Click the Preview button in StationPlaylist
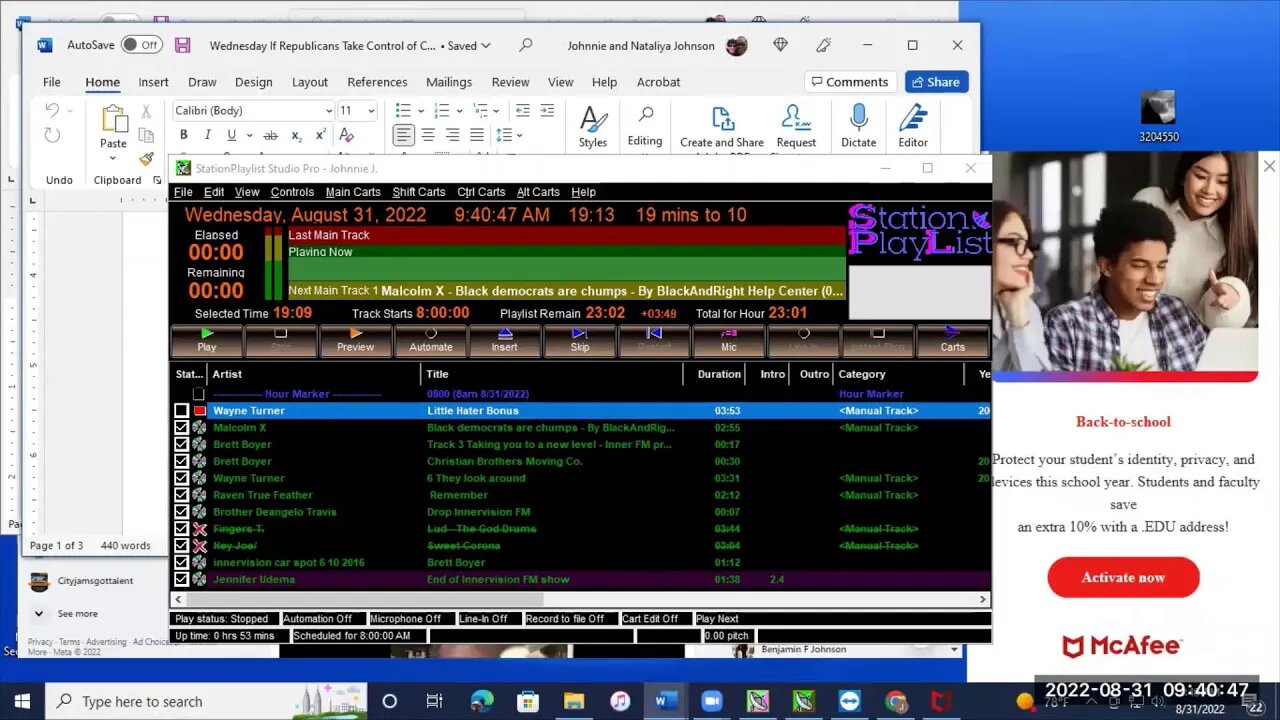This screenshot has height=720, width=1280. tap(355, 341)
